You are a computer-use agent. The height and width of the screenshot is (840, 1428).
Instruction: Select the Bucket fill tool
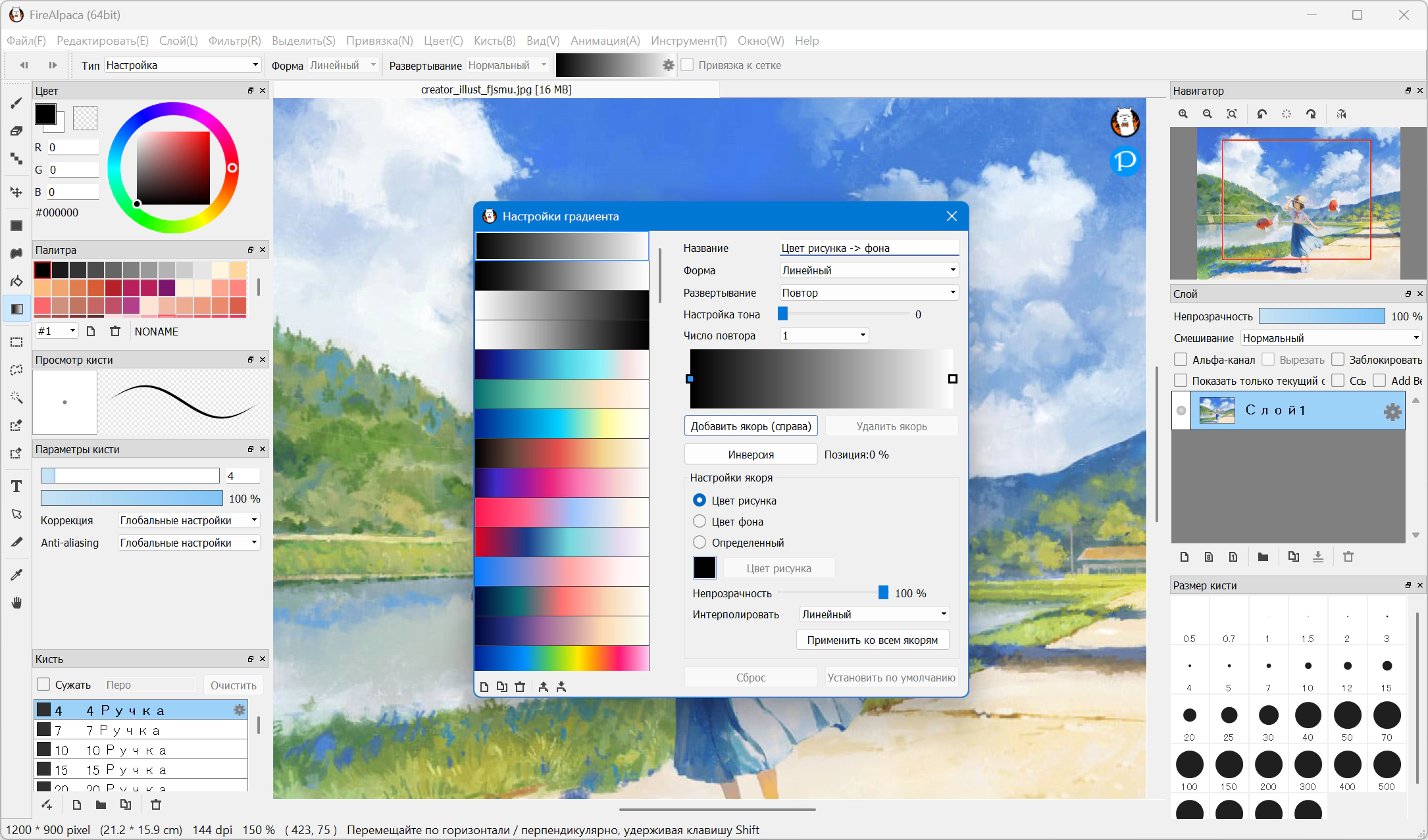pyautogui.click(x=16, y=282)
